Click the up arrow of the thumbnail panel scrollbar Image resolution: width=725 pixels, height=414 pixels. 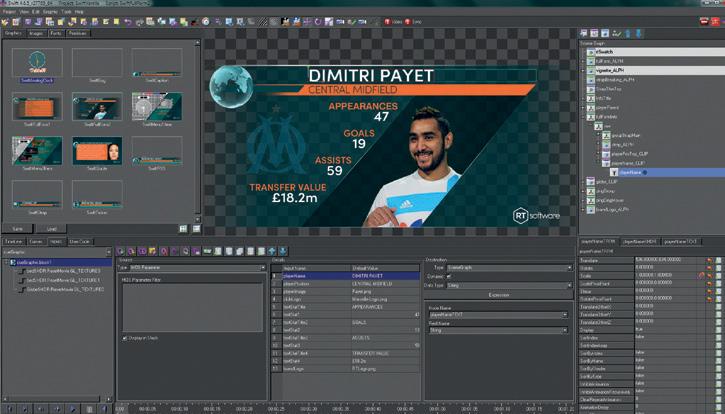click(197, 43)
